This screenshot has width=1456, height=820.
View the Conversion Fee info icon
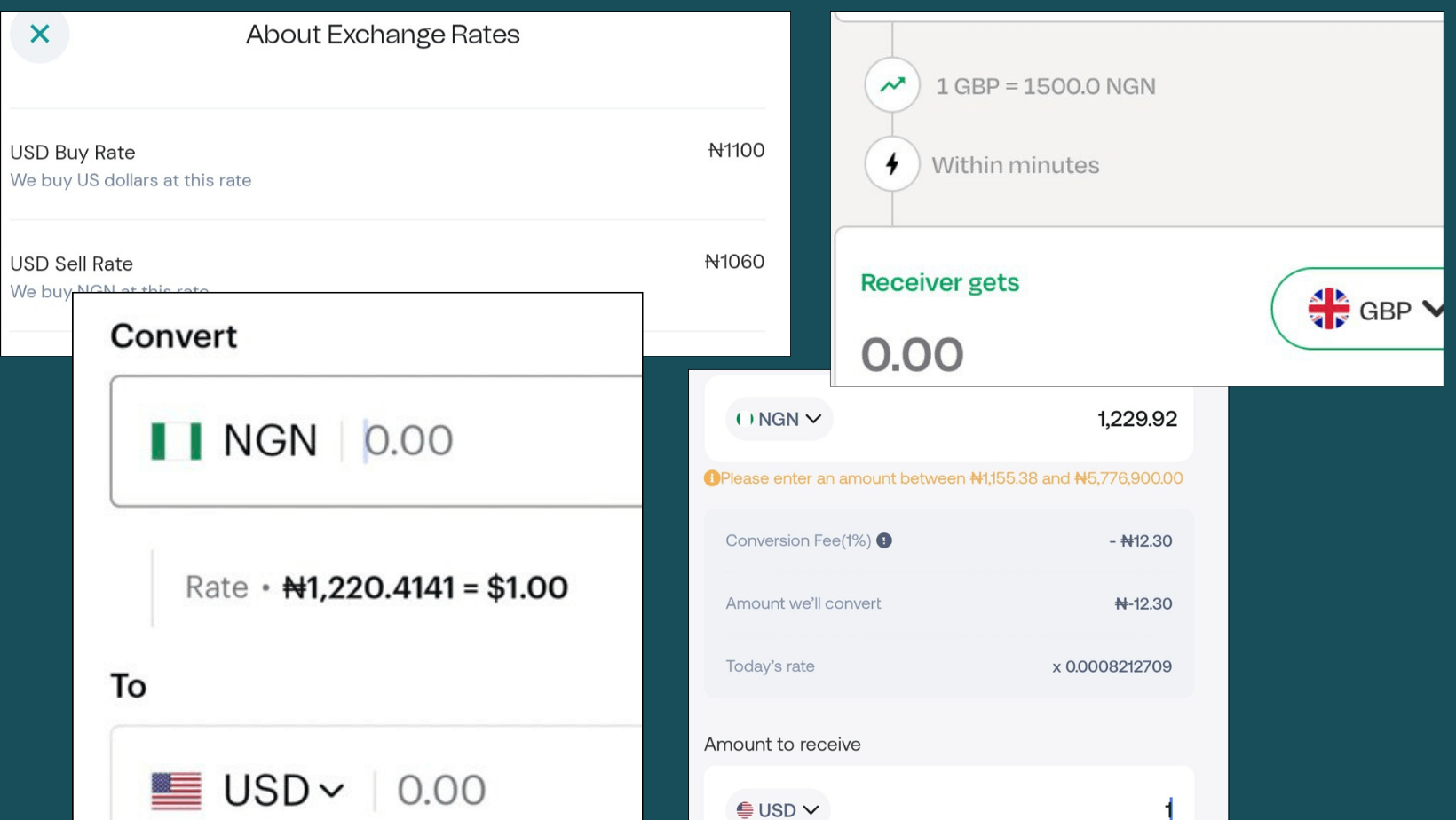pos(884,540)
